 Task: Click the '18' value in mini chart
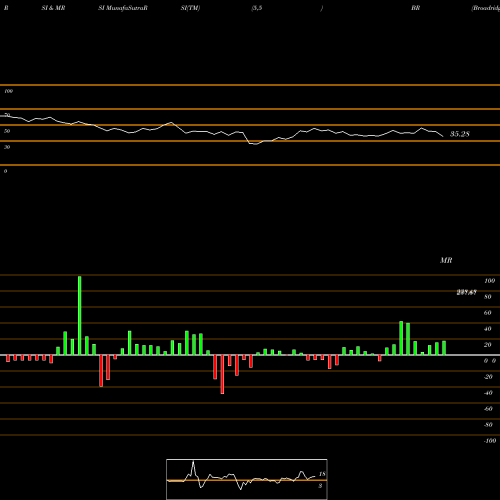[x=322, y=474]
